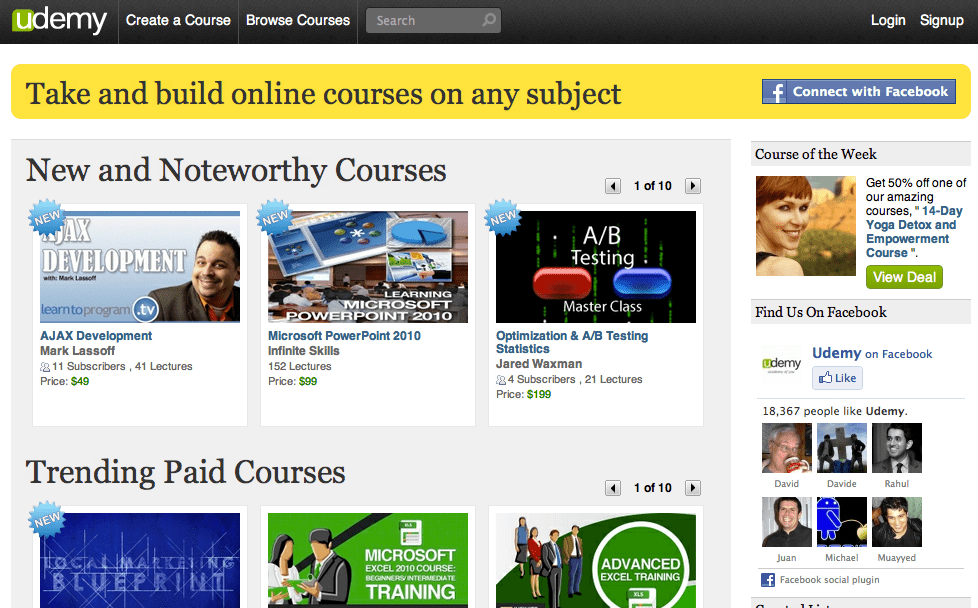978x608 pixels.
Task: Click Juan's Facebook profile photo
Action: 787,522
